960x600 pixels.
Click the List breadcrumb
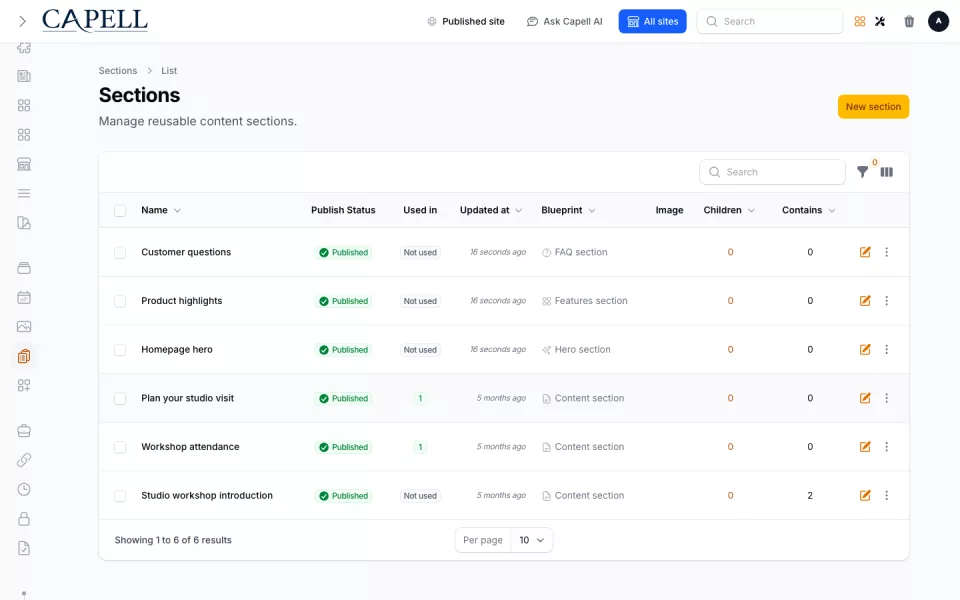pyautogui.click(x=169, y=70)
